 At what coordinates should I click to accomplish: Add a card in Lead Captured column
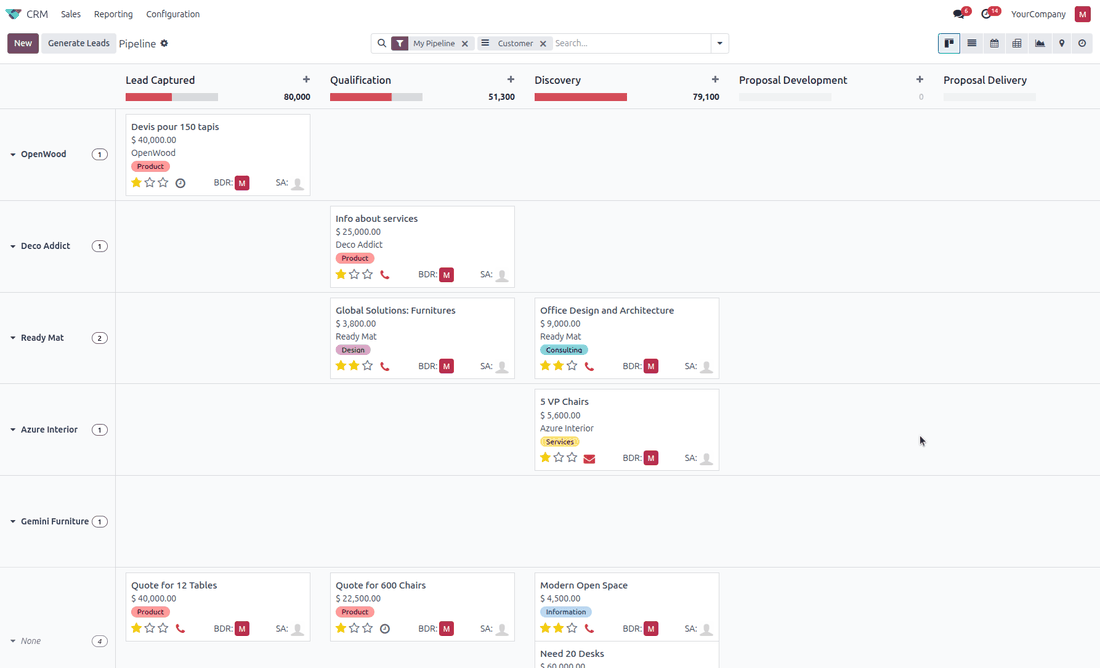pos(306,80)
